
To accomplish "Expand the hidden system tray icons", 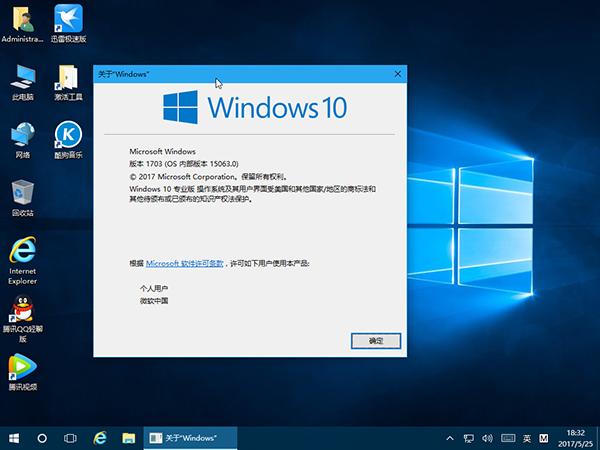I will coord(452,438).
